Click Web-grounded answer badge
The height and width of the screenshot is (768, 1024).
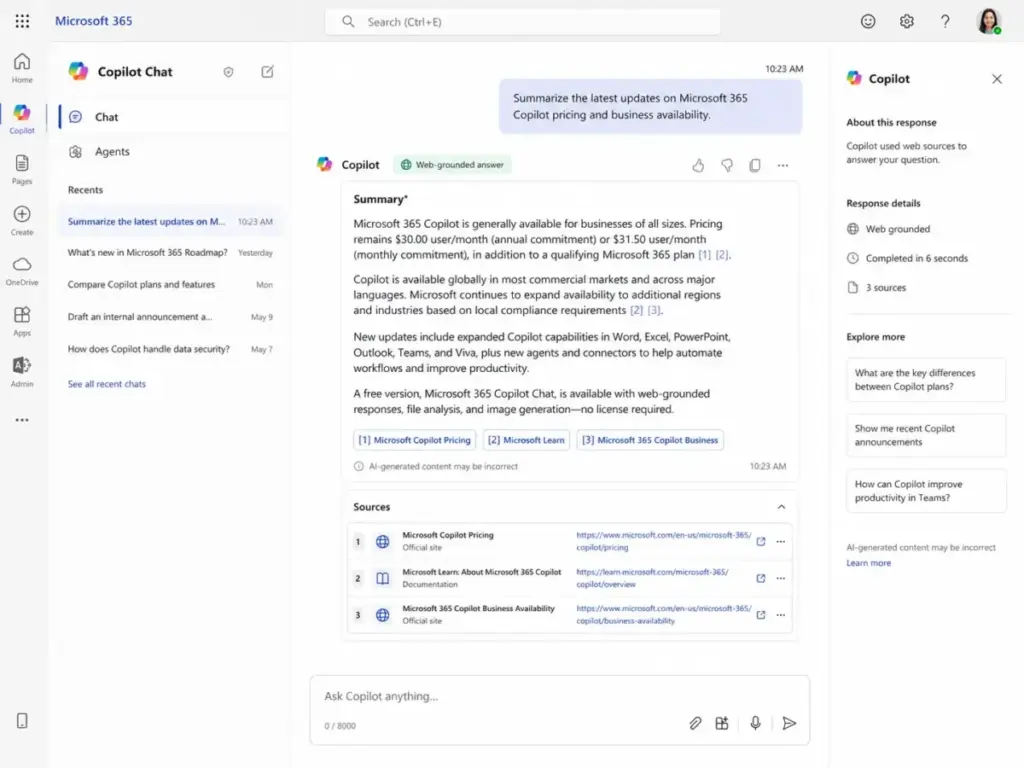[x=452, y=165]
